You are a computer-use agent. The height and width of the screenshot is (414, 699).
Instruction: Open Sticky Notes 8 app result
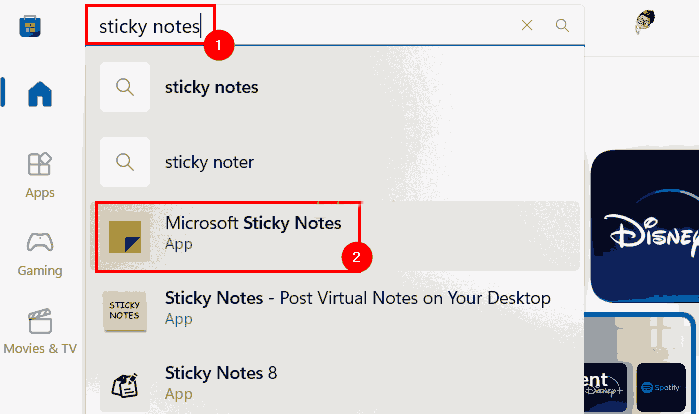334,385
